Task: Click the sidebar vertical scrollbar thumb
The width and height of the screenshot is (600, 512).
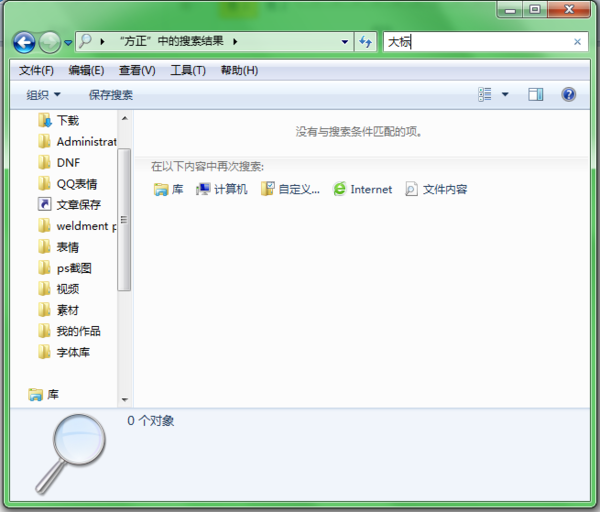Action: [x=124, y=220]
